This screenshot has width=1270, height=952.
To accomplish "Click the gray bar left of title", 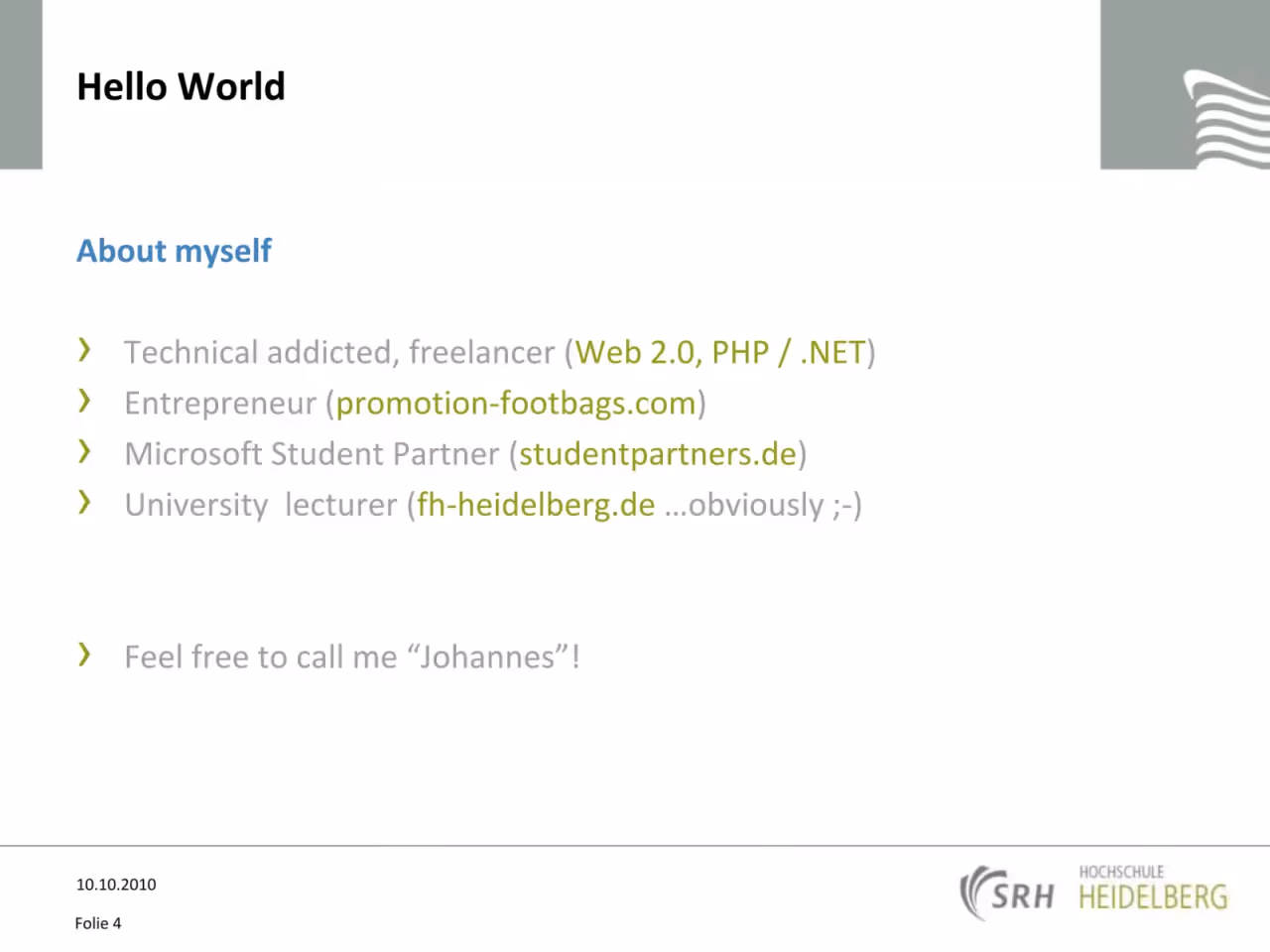I will pos(21,84).
